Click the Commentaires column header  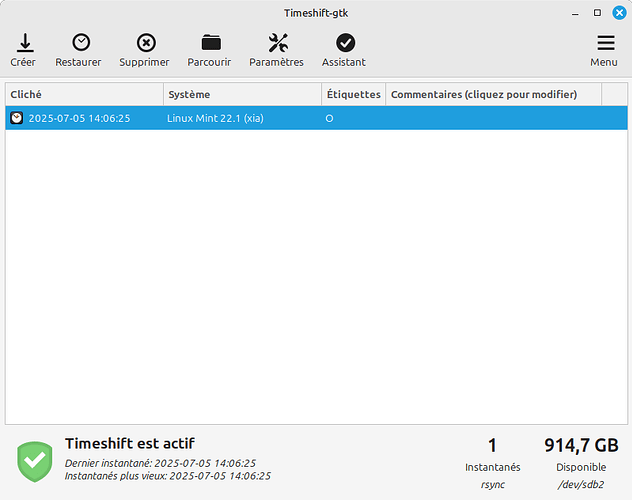[x=493, y=94]
